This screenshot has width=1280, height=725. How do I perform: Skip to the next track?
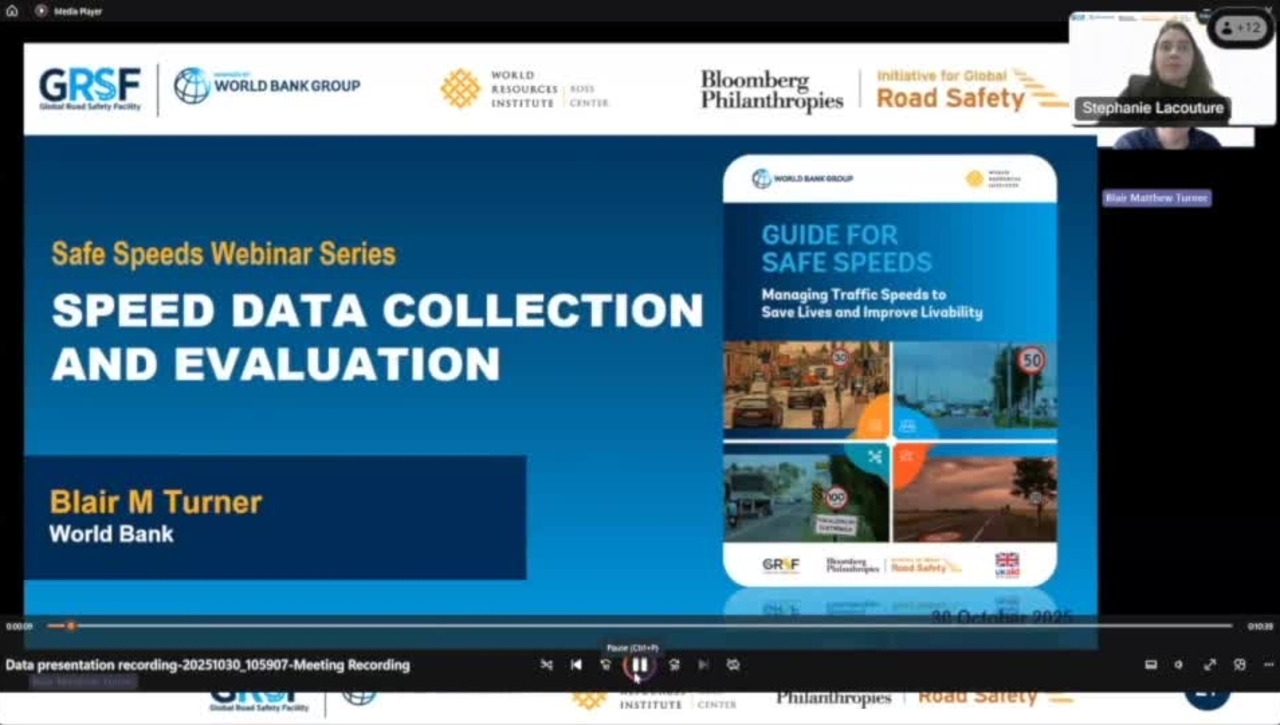click(703, 665)
